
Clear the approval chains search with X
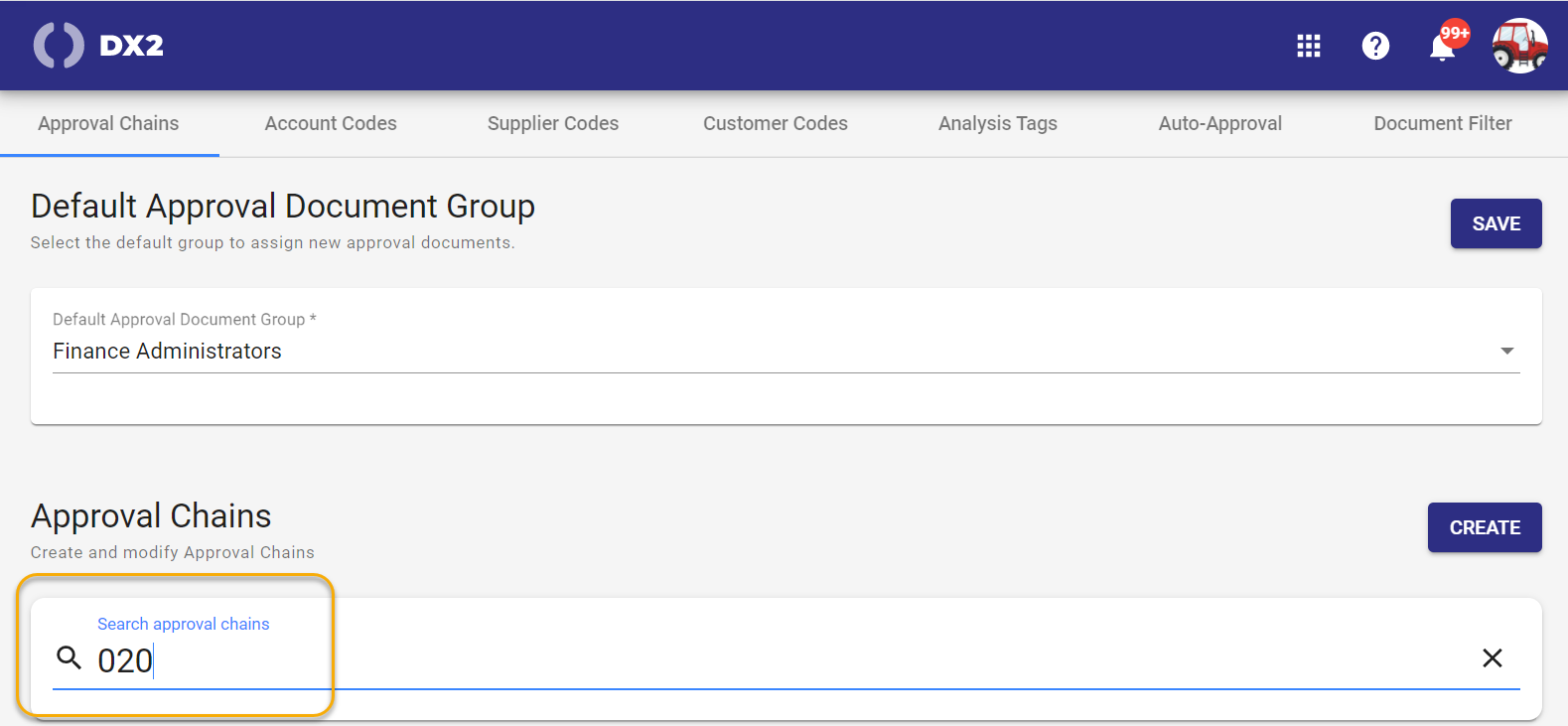coord(1492,658)
